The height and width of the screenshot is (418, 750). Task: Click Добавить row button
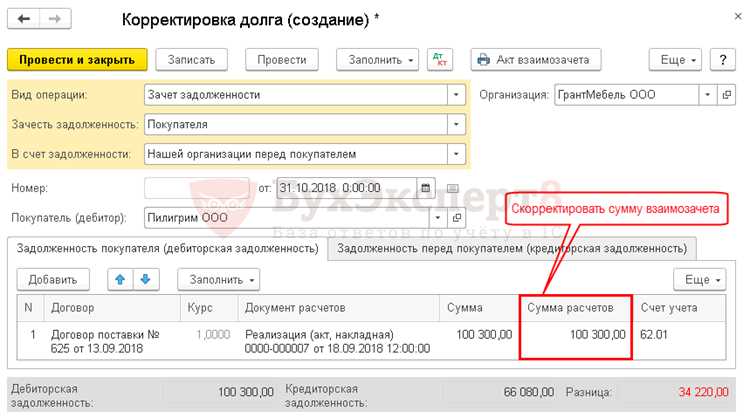pyautogui.click(x=53, y=279)
